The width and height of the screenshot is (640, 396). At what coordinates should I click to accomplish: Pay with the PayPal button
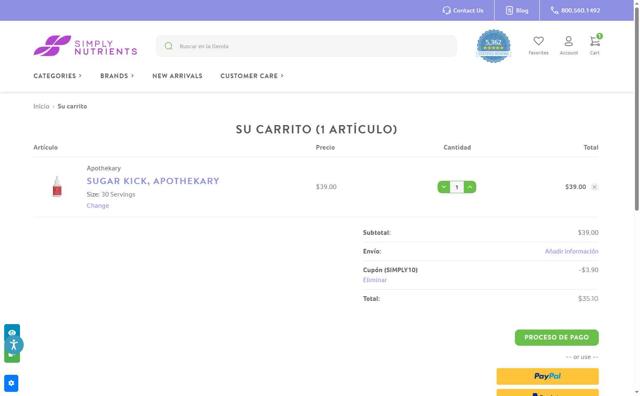pos(547,376)
